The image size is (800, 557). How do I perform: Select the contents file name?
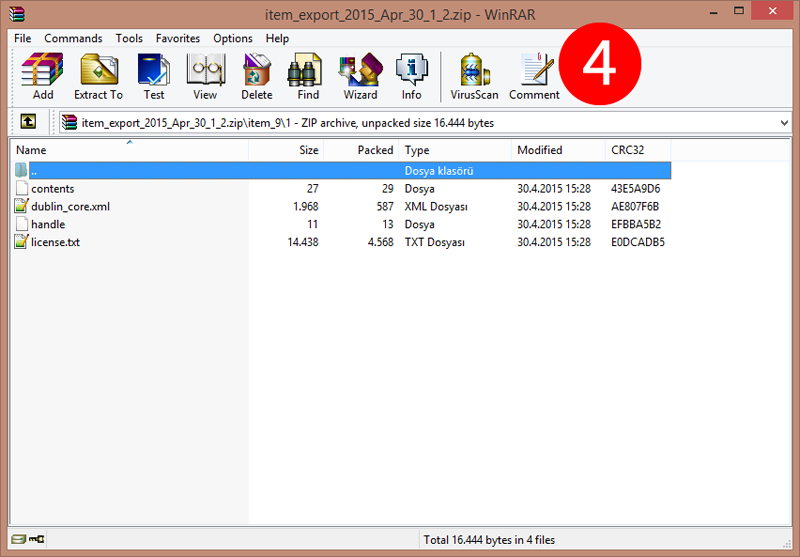(53, 189)
